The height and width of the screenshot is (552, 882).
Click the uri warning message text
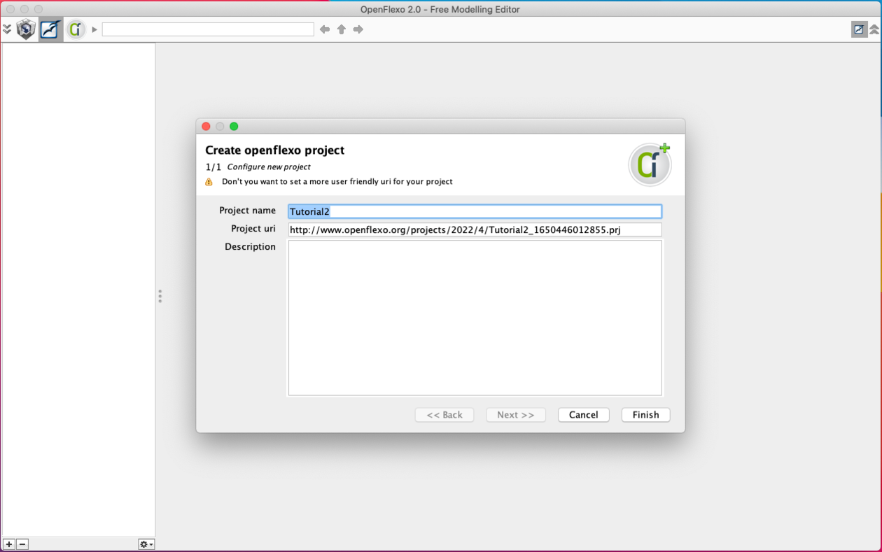[x=337, y=182]
